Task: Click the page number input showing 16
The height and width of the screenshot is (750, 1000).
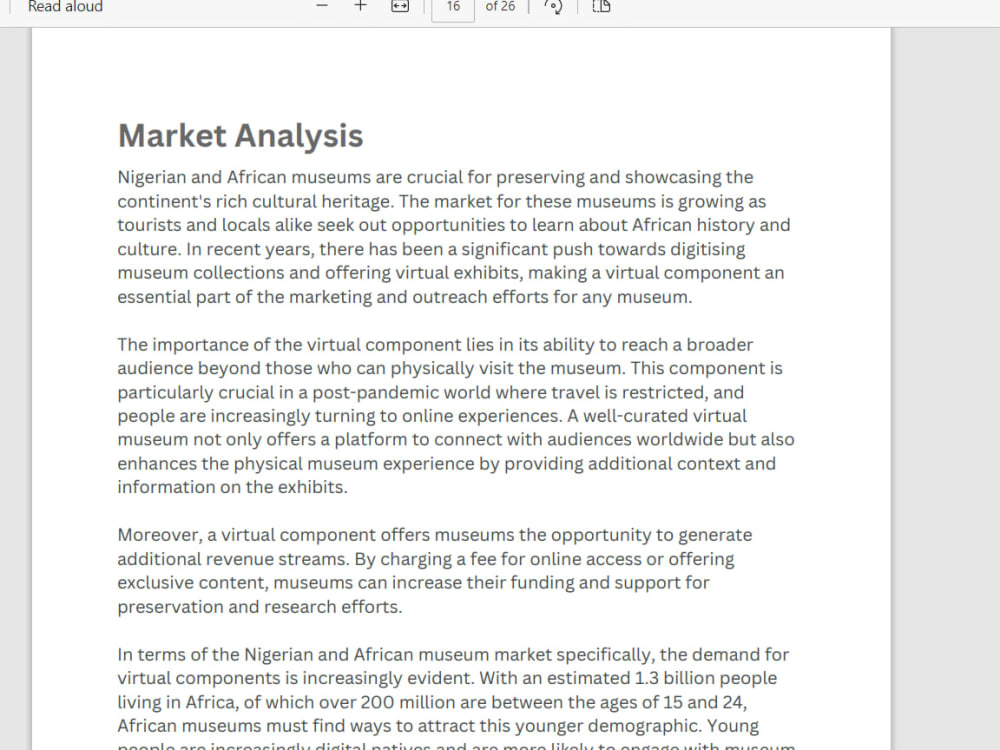Action: tap(452, 8)
